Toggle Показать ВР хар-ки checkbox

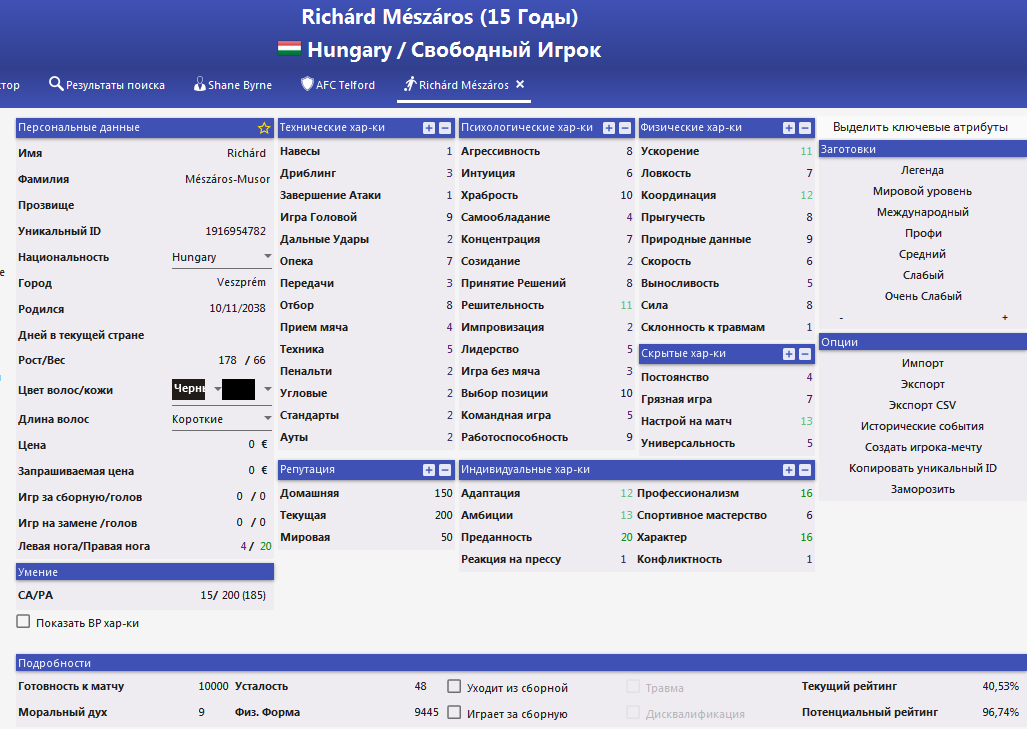(24, 622)
